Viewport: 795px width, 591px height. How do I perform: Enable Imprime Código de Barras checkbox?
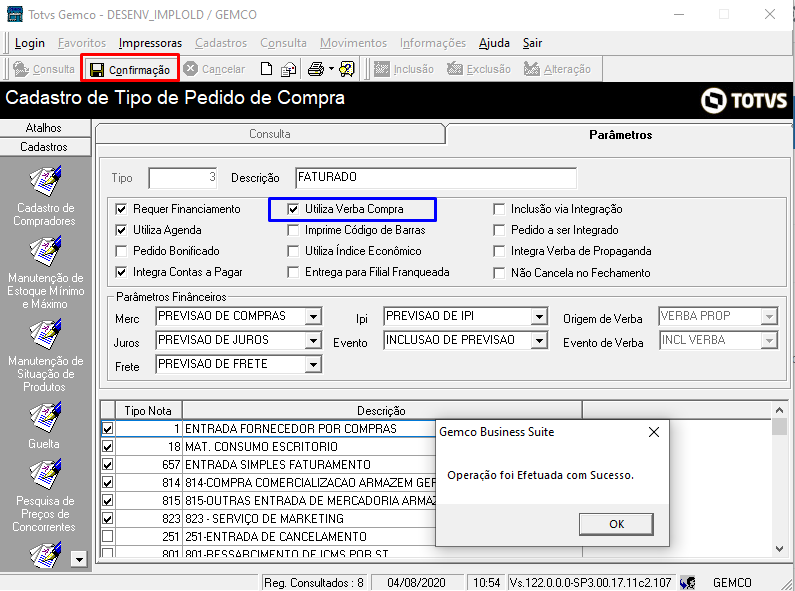pyautogui.click(x=293, y=230)
